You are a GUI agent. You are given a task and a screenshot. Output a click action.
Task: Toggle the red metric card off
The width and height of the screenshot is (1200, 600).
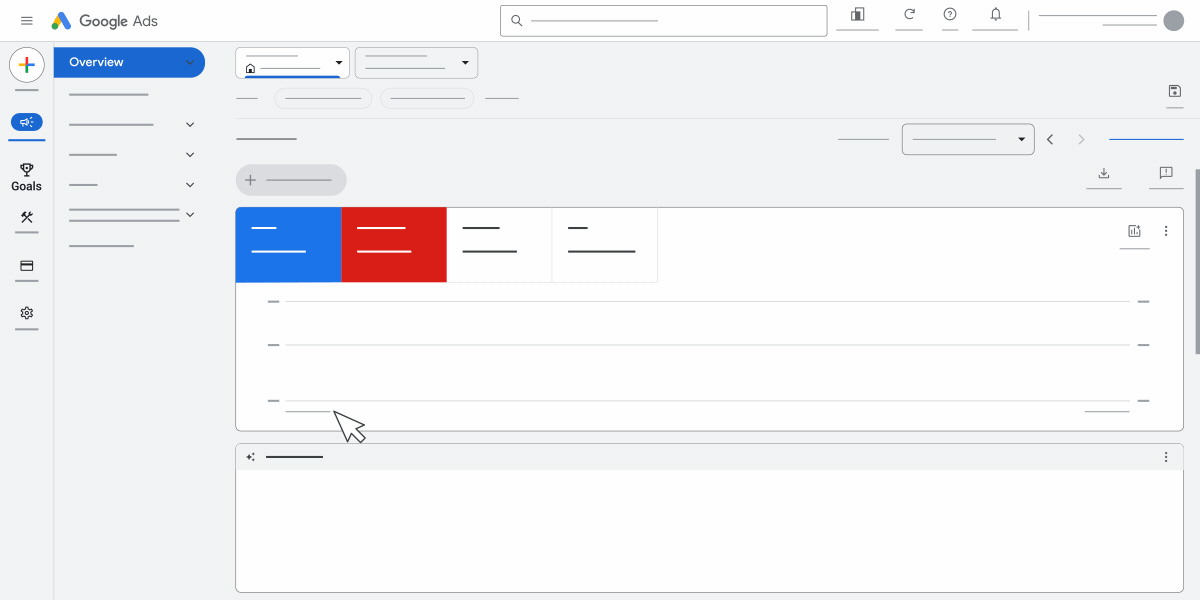pos(393,244)
